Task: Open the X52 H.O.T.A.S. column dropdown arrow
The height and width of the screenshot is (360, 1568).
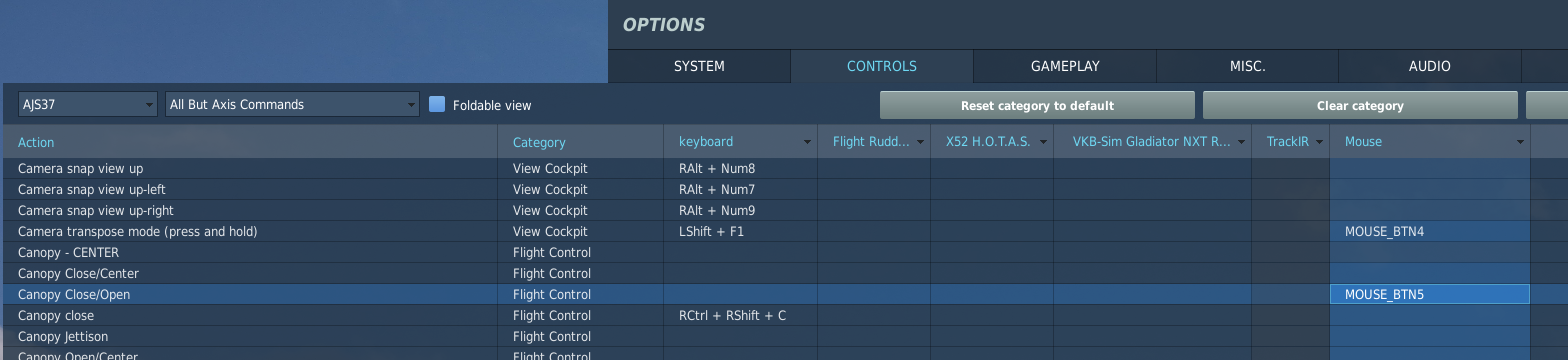Action: click(x=1043, y=142)
